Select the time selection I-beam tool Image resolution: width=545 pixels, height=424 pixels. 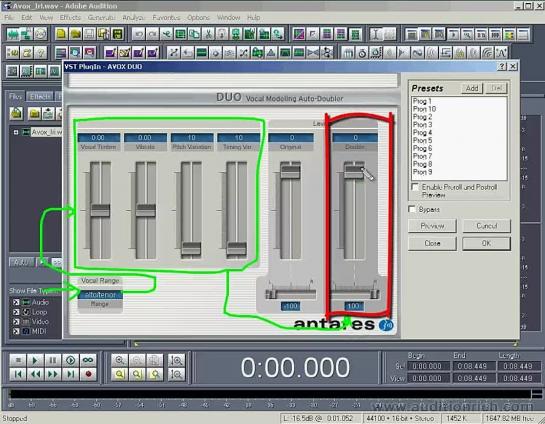point(375,34)
